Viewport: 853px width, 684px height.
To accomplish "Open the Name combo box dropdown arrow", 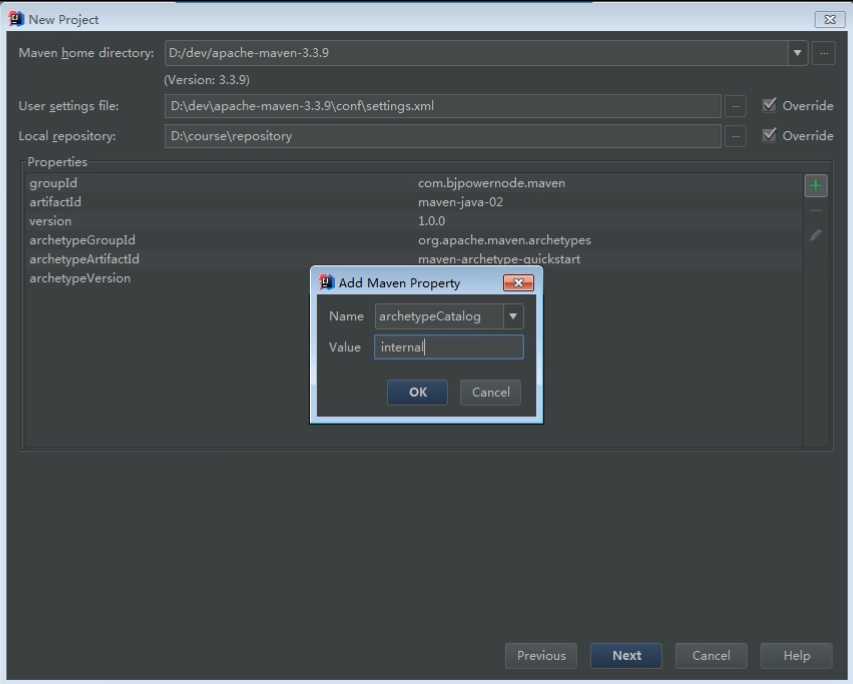I will 513,316.
